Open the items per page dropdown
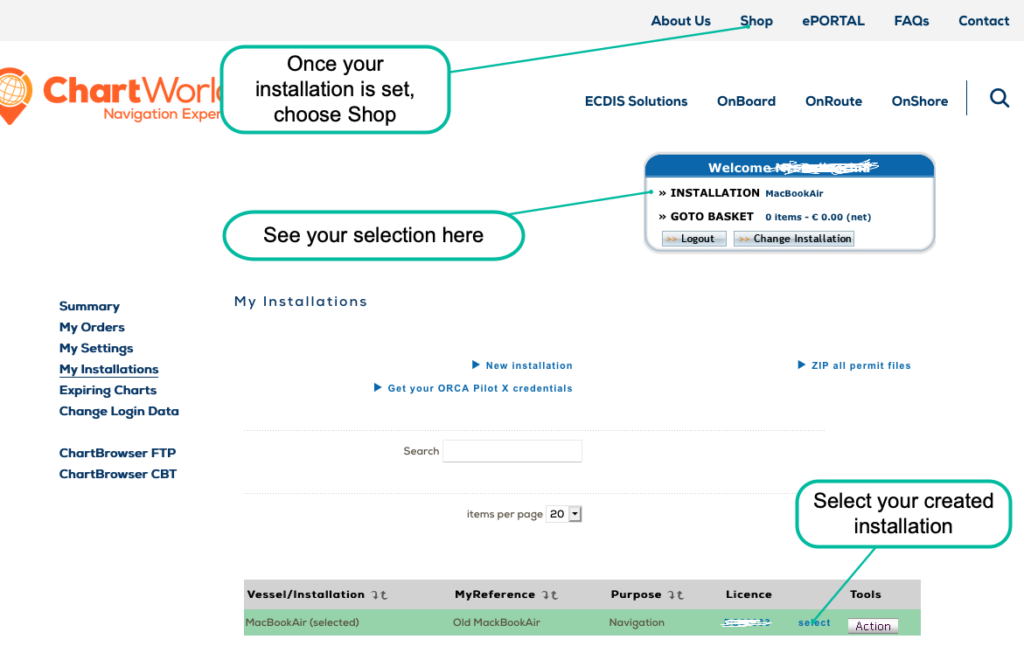Image resolution: width=1024 pixels, height=667 pixels. (565, 513)
